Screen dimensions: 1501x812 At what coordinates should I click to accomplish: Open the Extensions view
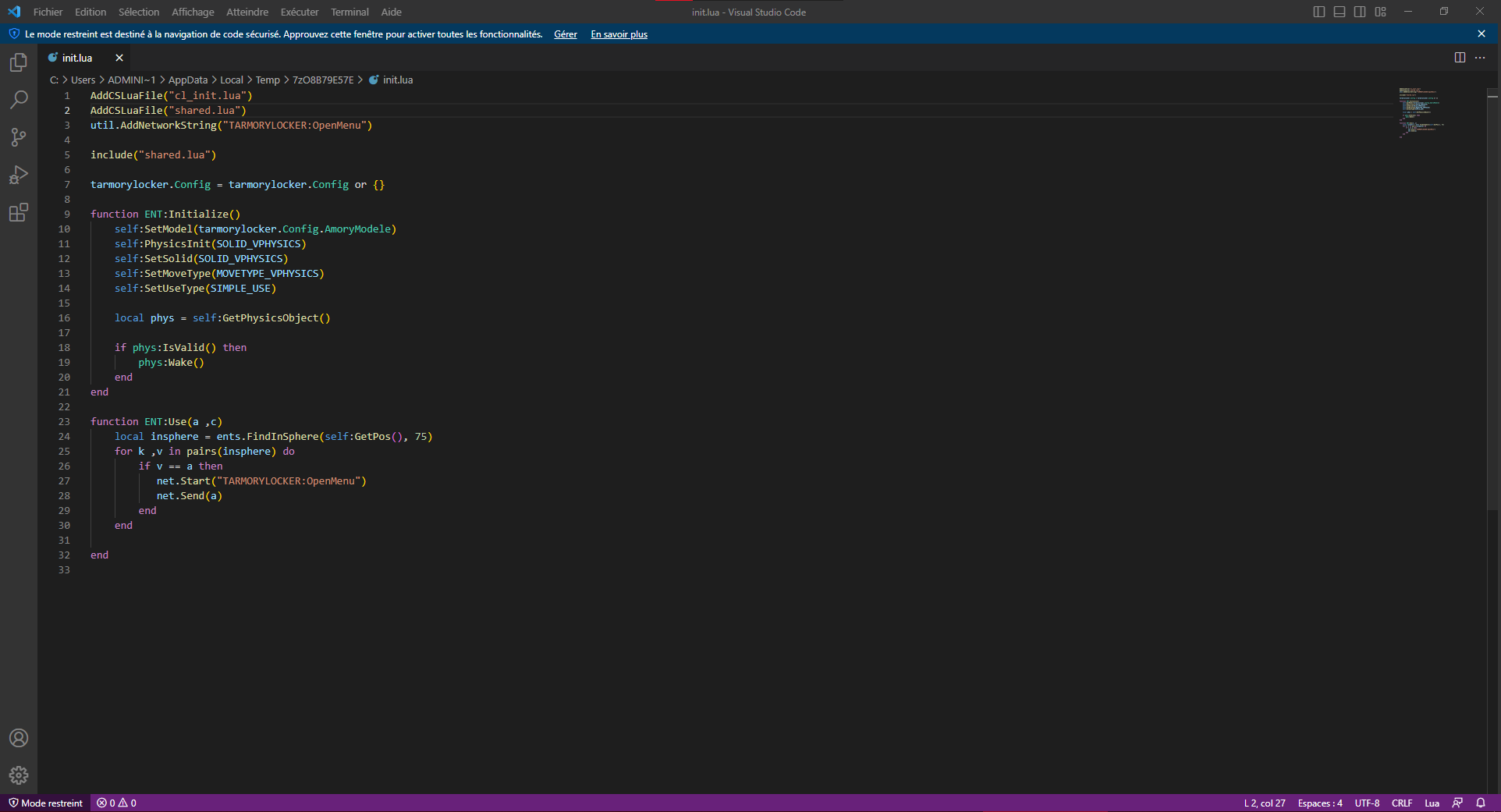click(x=19, y=212)
